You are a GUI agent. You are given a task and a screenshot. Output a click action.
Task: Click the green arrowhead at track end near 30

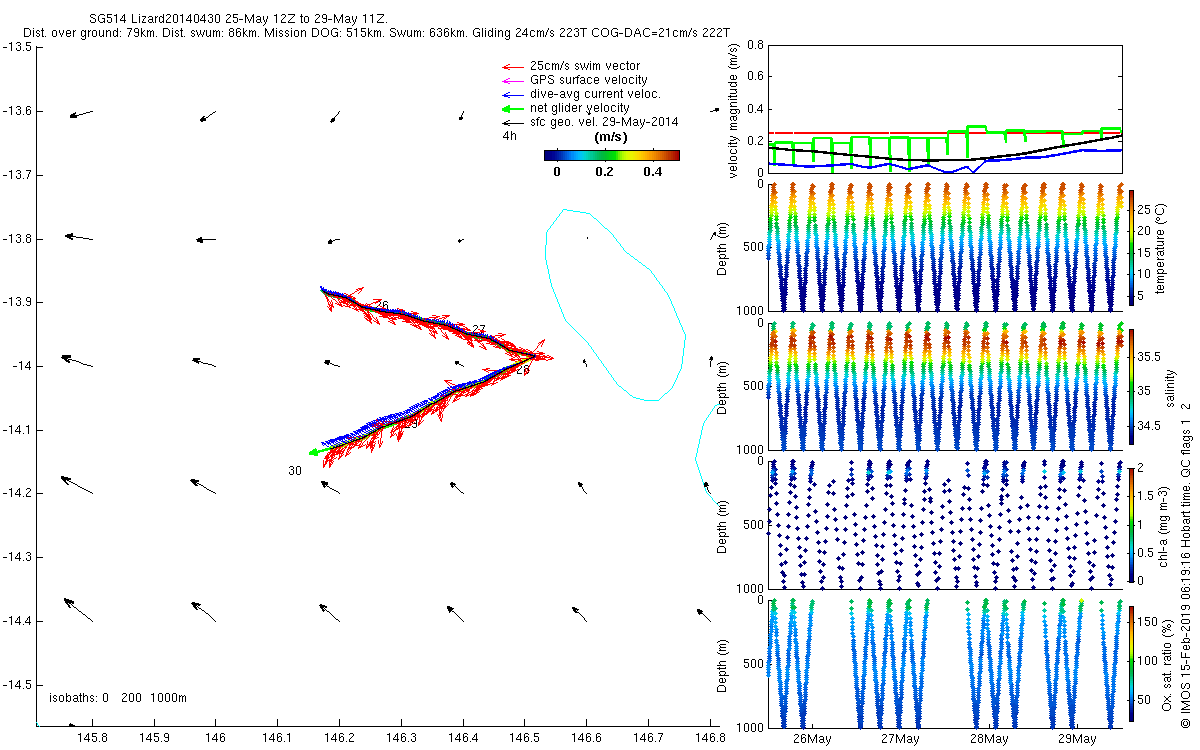coord(314,453)
